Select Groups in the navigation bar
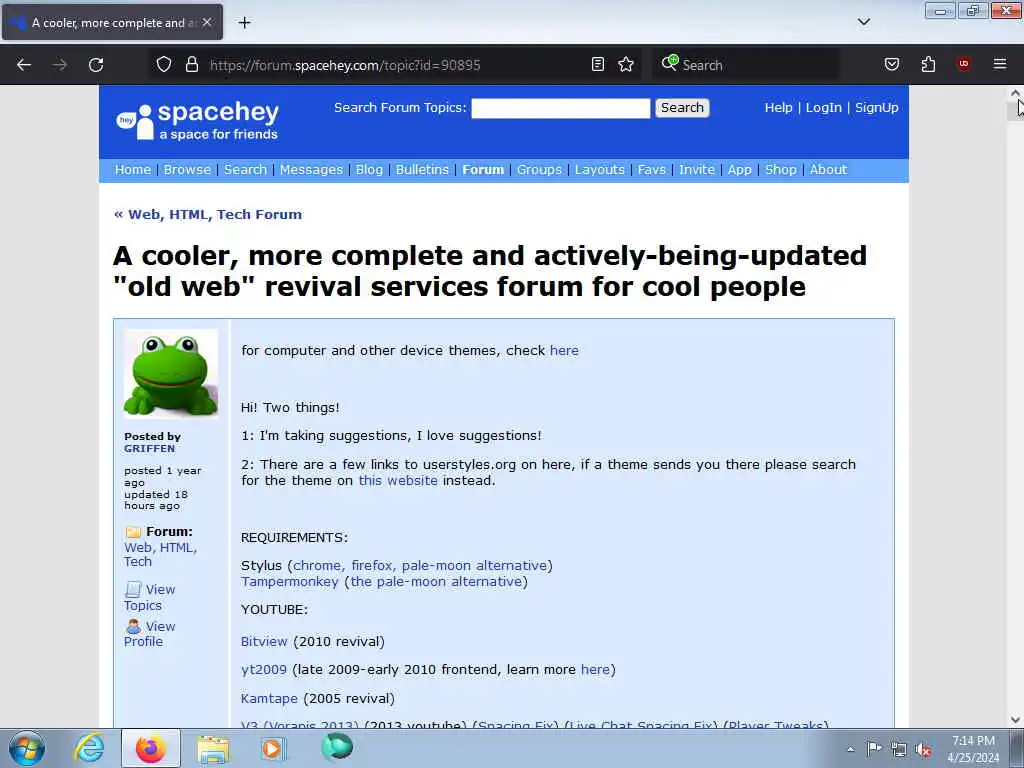This screenshot has height=768, width=1024. (539, 170)
